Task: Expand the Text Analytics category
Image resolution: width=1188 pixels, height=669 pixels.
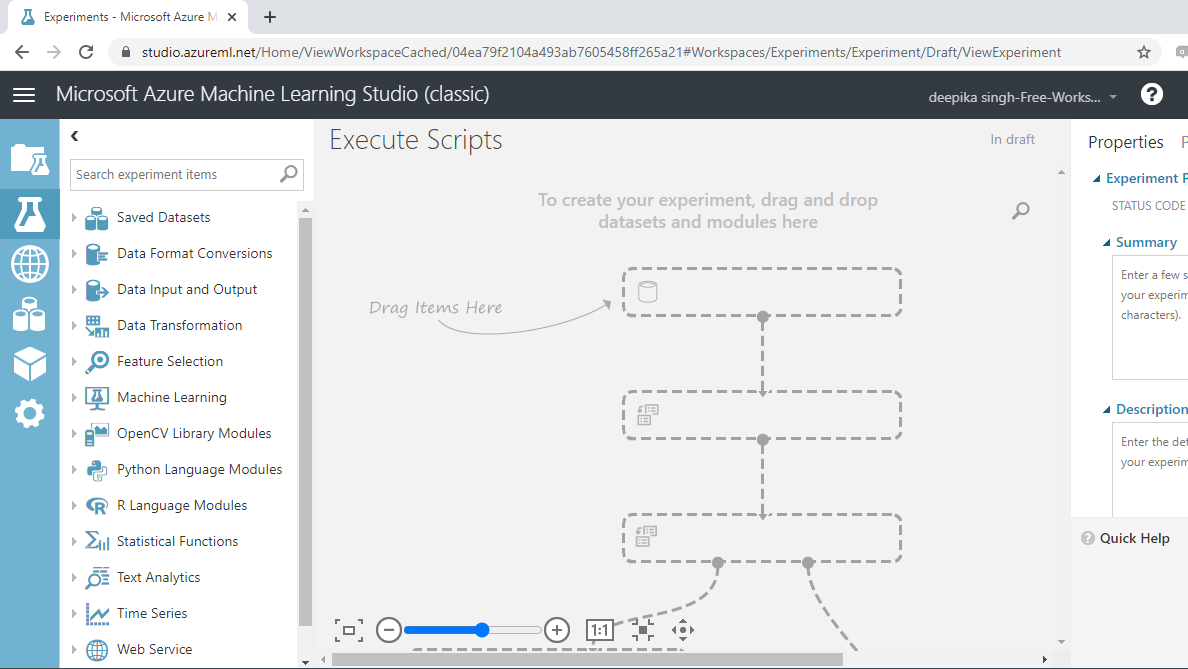Action: click(74, 577)
